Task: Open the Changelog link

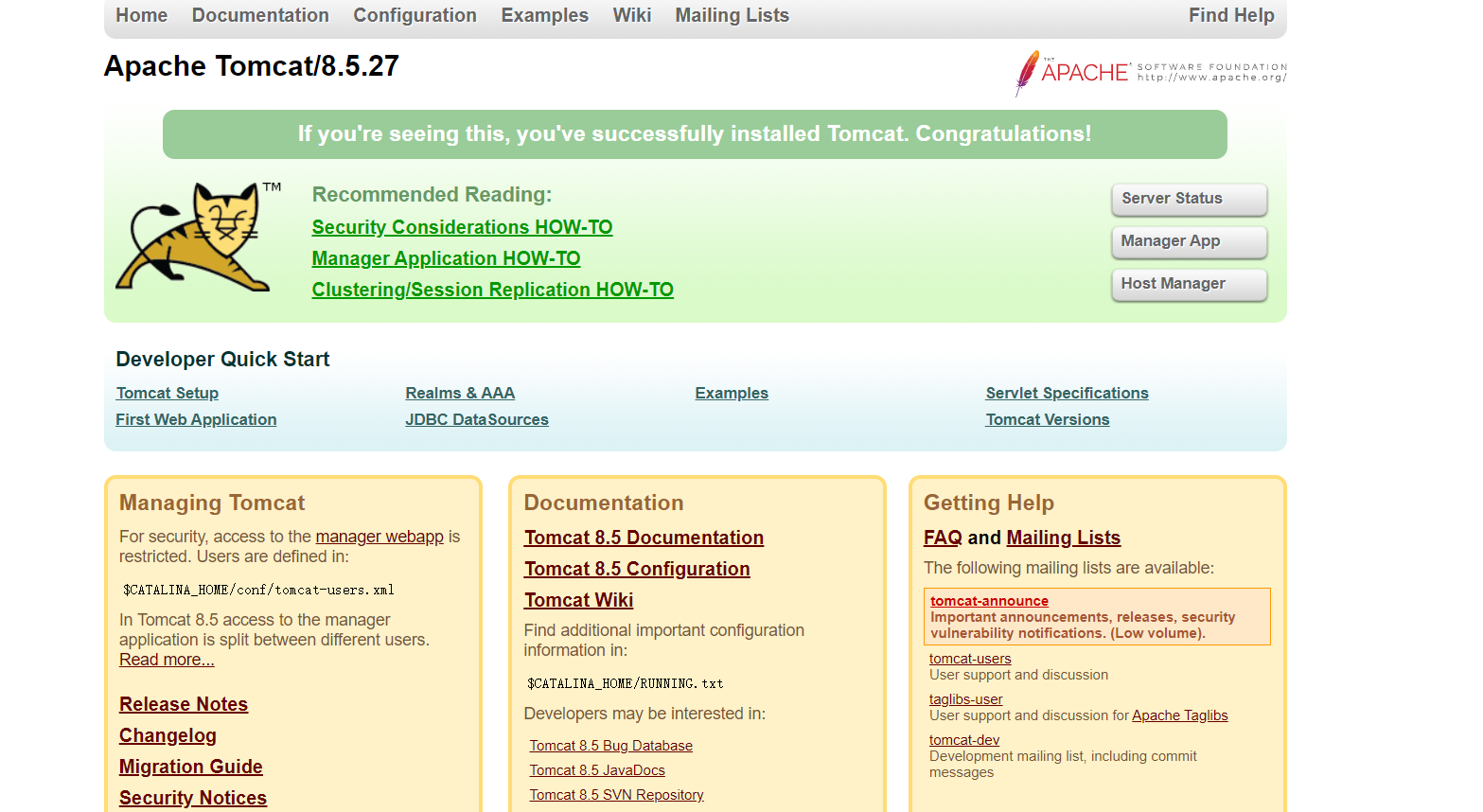Action: point(168,735)
